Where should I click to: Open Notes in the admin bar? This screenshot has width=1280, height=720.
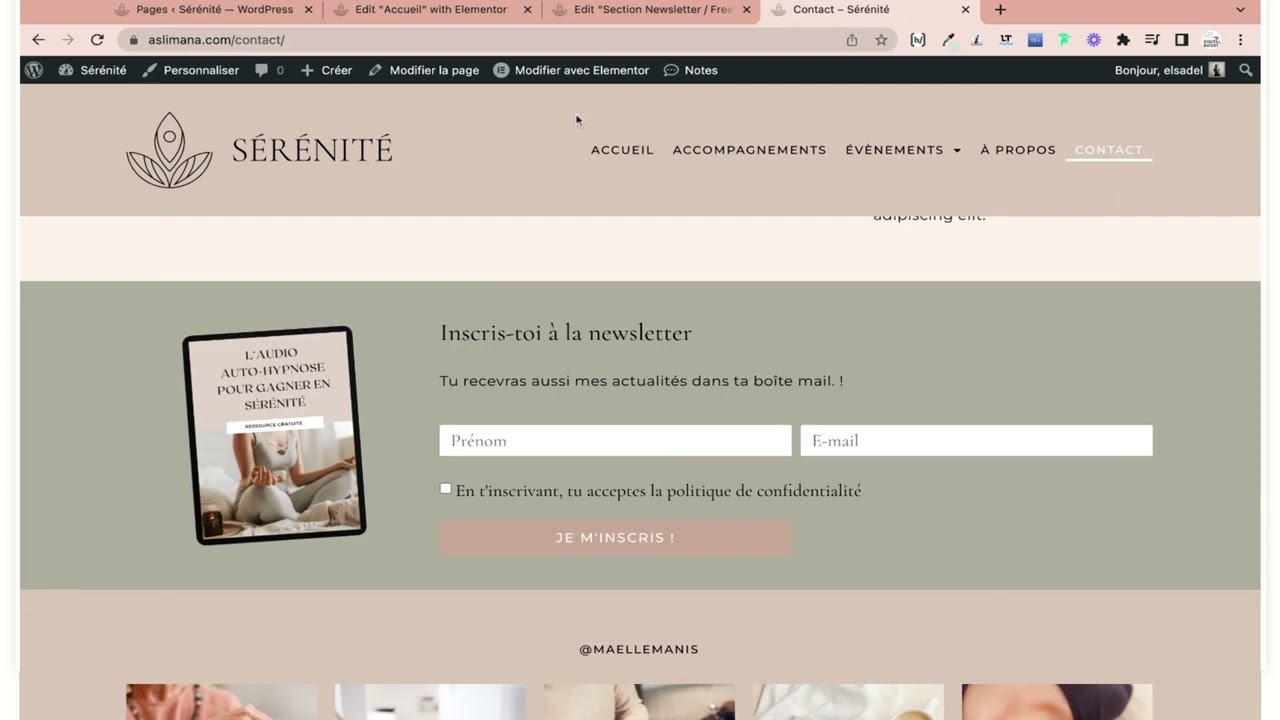click(691, 70)
